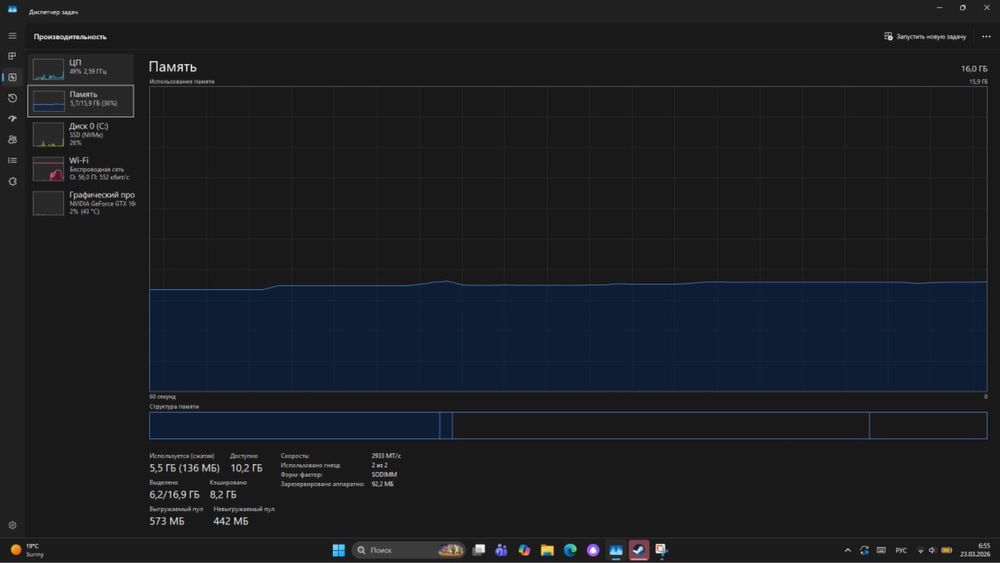Open the clock and date flyout

pos(975,550)
